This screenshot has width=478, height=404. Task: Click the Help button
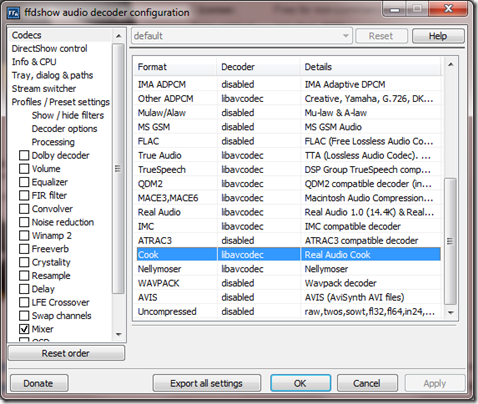pyautogui.click(x=438, y=36)
